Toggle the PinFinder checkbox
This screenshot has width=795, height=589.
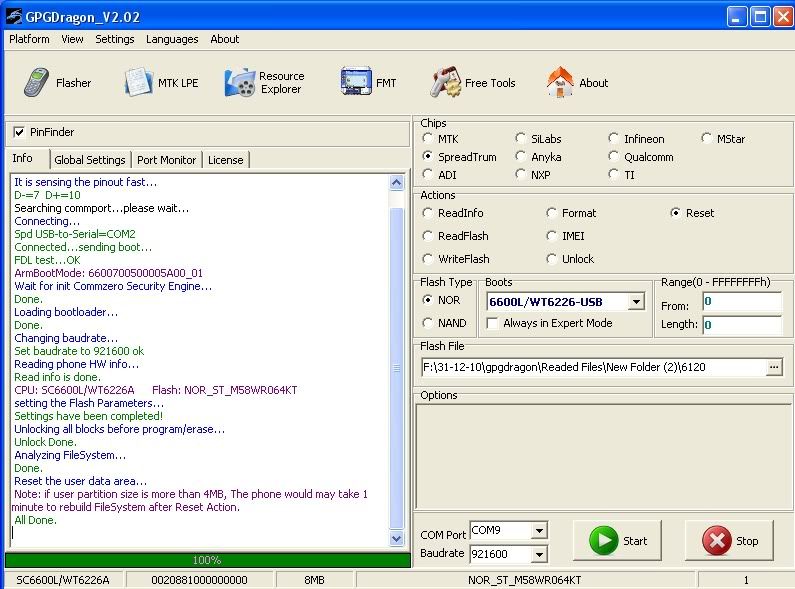pyautogui.click(x=19, y=132)
